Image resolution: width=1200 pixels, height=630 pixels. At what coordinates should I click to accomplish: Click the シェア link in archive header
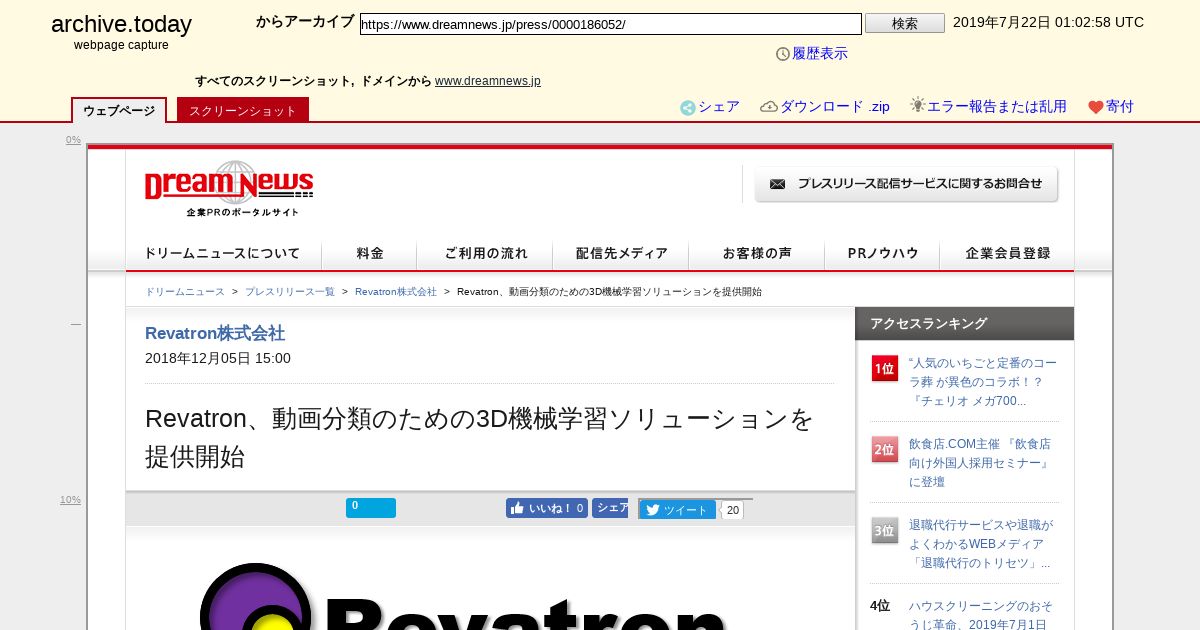click(x=719, y=107)
